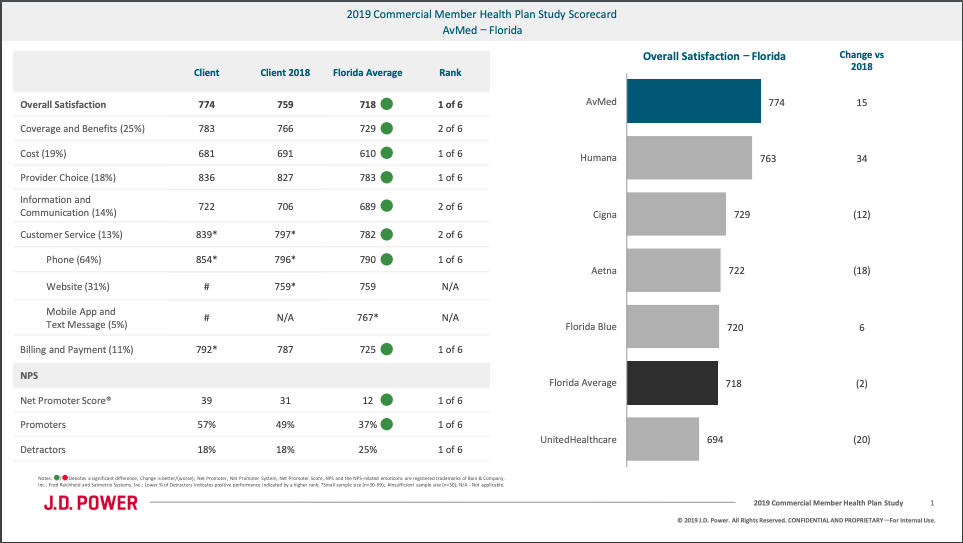The width and height of the screenshot is (963, 543).
Task: Click the (12) change value for Cigna
Action: click(x=862, y=214)
